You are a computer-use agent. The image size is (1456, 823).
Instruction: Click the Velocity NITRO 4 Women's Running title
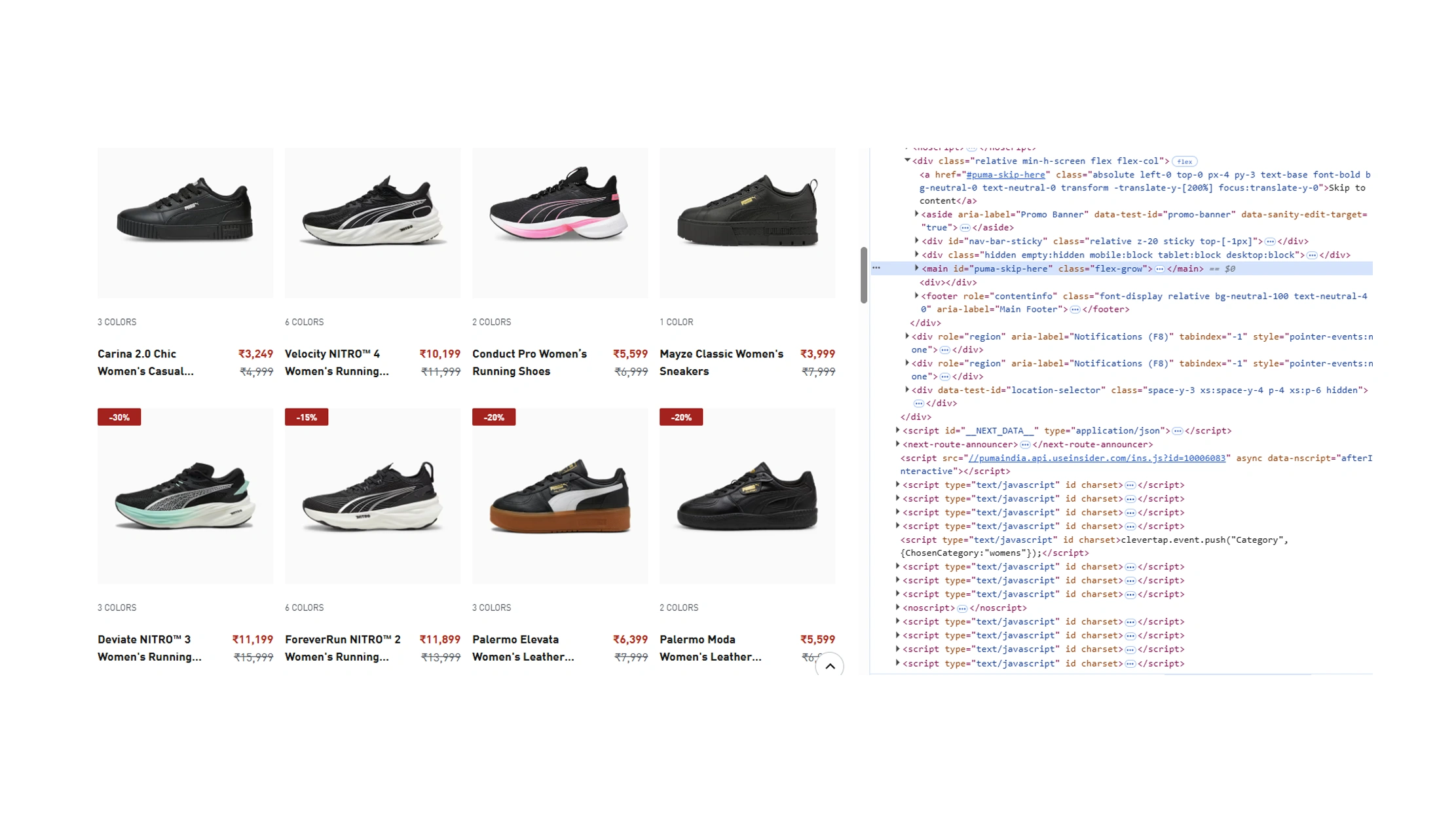point(337,362)
